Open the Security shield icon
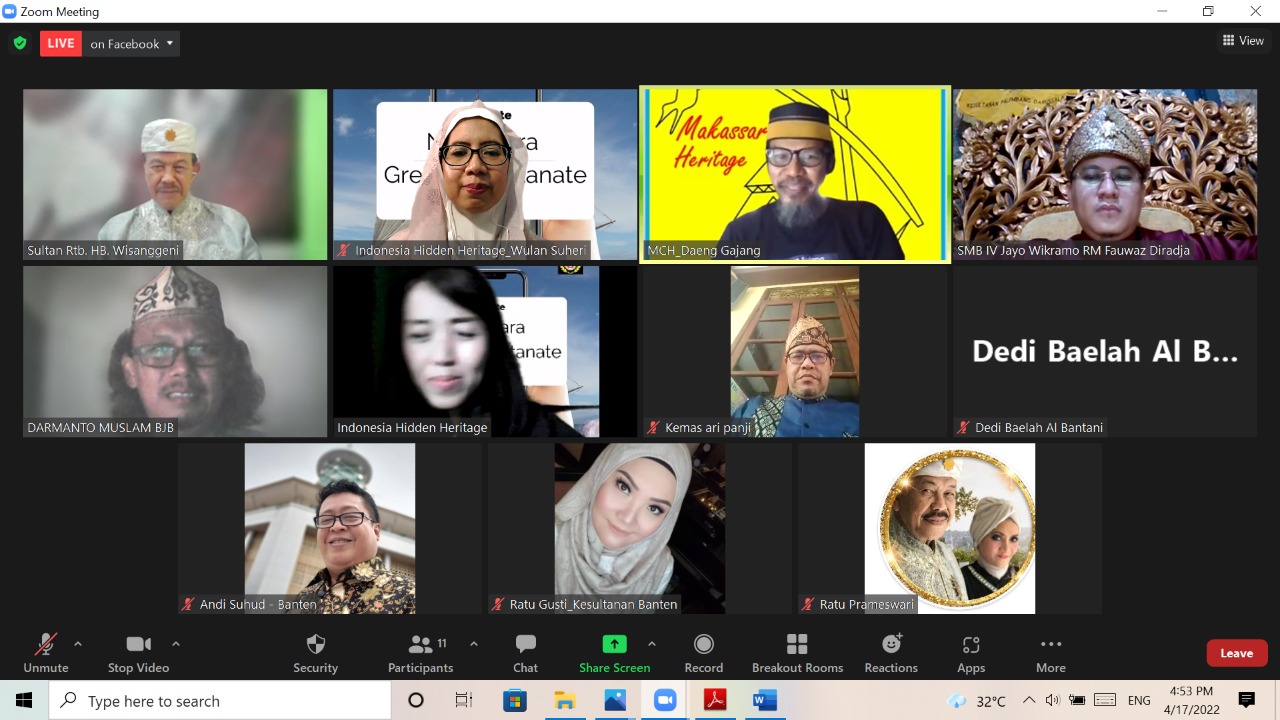 (315, 644)
